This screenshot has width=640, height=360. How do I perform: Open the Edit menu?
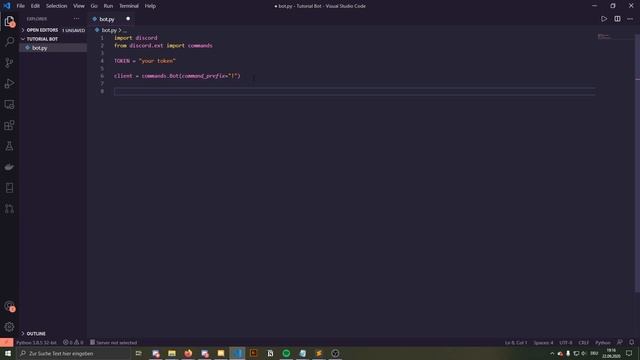[35, 6]
